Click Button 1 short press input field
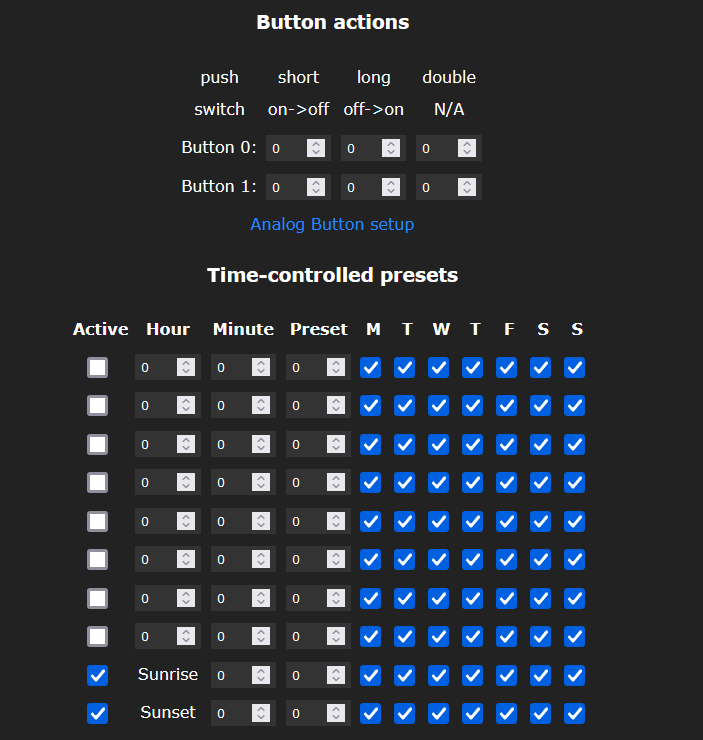Viewport: 703px width, 740px height. pos(298,187)
